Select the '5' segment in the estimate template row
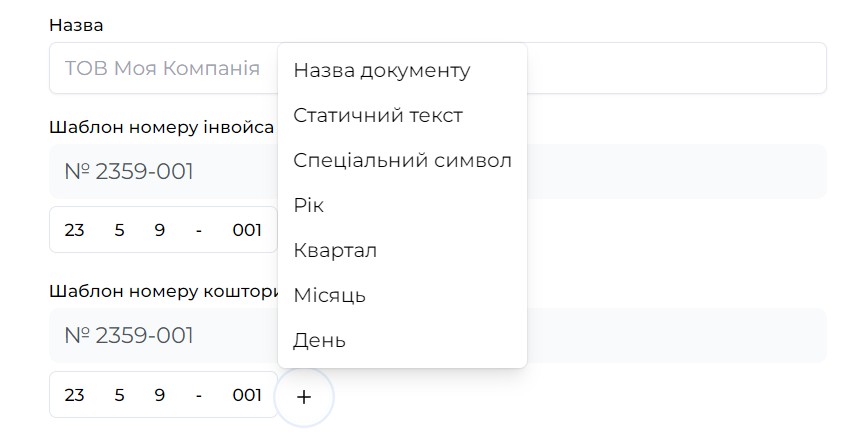Viewport: 847px width, 435px height. (120, 395)
